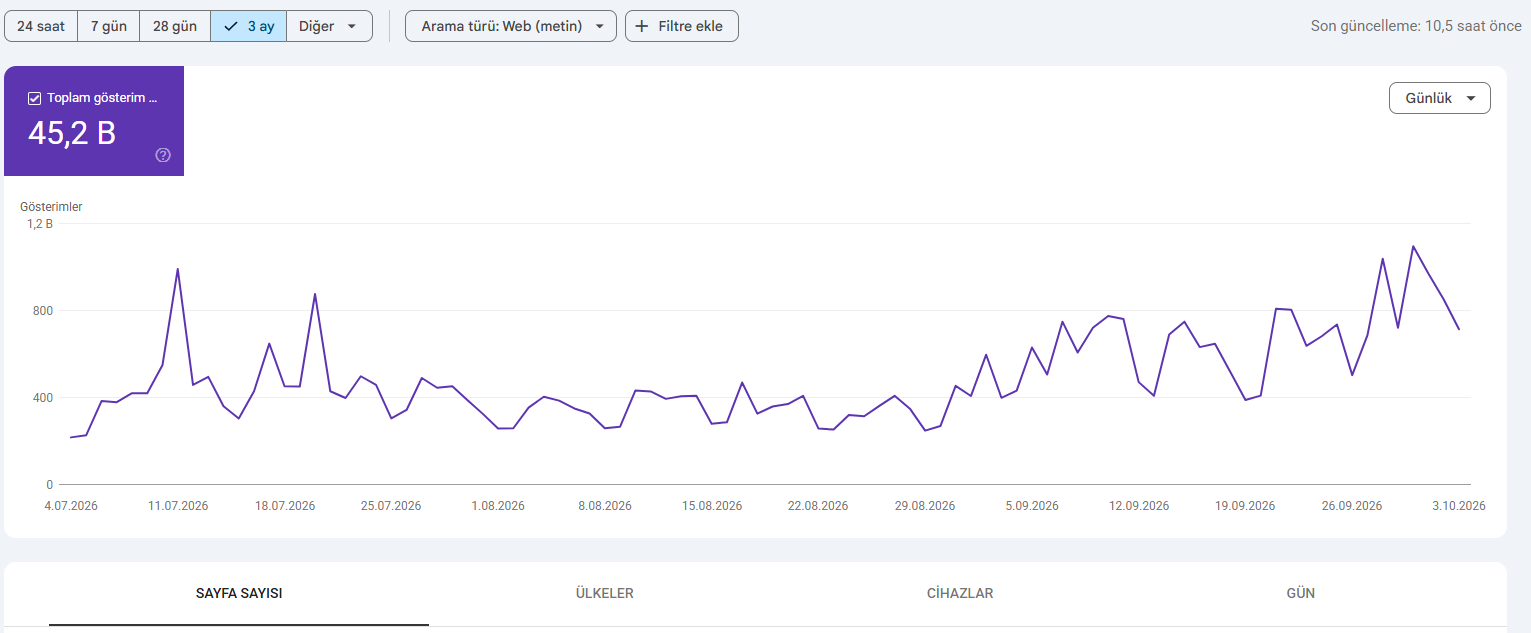Click the 45,2 B total impressions value
1531x633 pixels.
click(72, 132)
